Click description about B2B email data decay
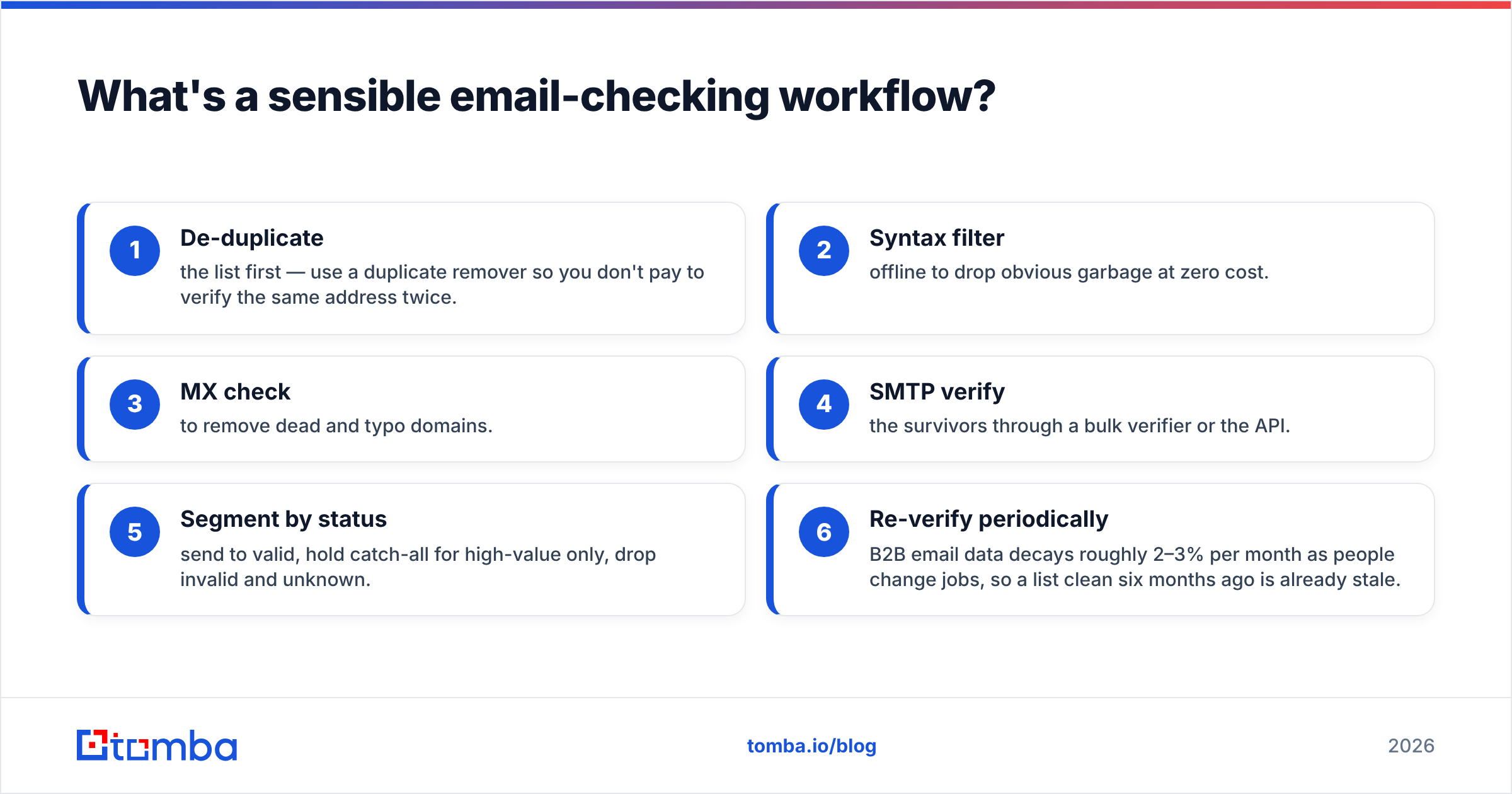Screen dimensions: 1512x794 tap(1135, 567)
